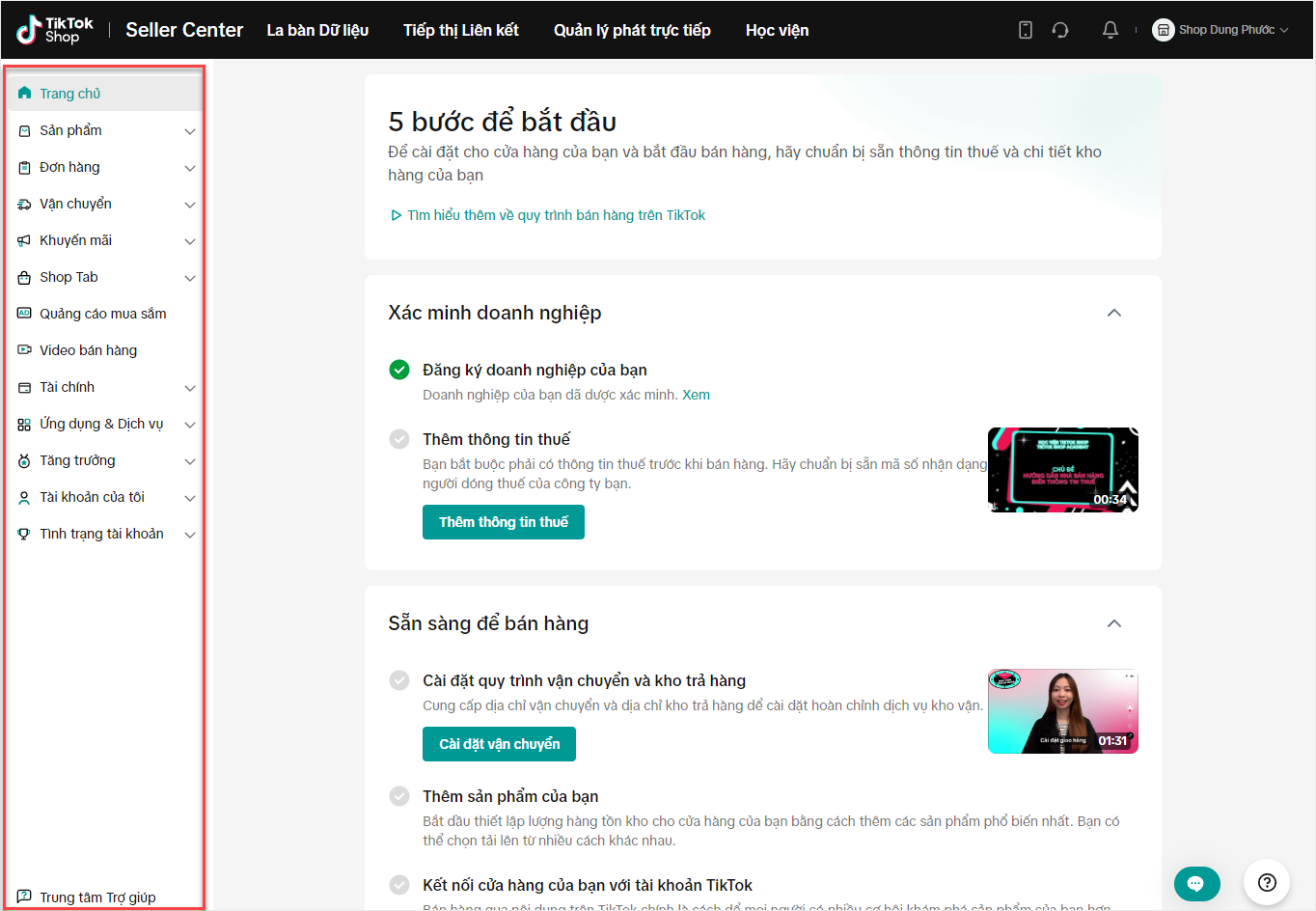Click the Thêm sản phẩm của bạn heading
Viewport: 1316px width, 911px height.
click(x=510, y=796)
